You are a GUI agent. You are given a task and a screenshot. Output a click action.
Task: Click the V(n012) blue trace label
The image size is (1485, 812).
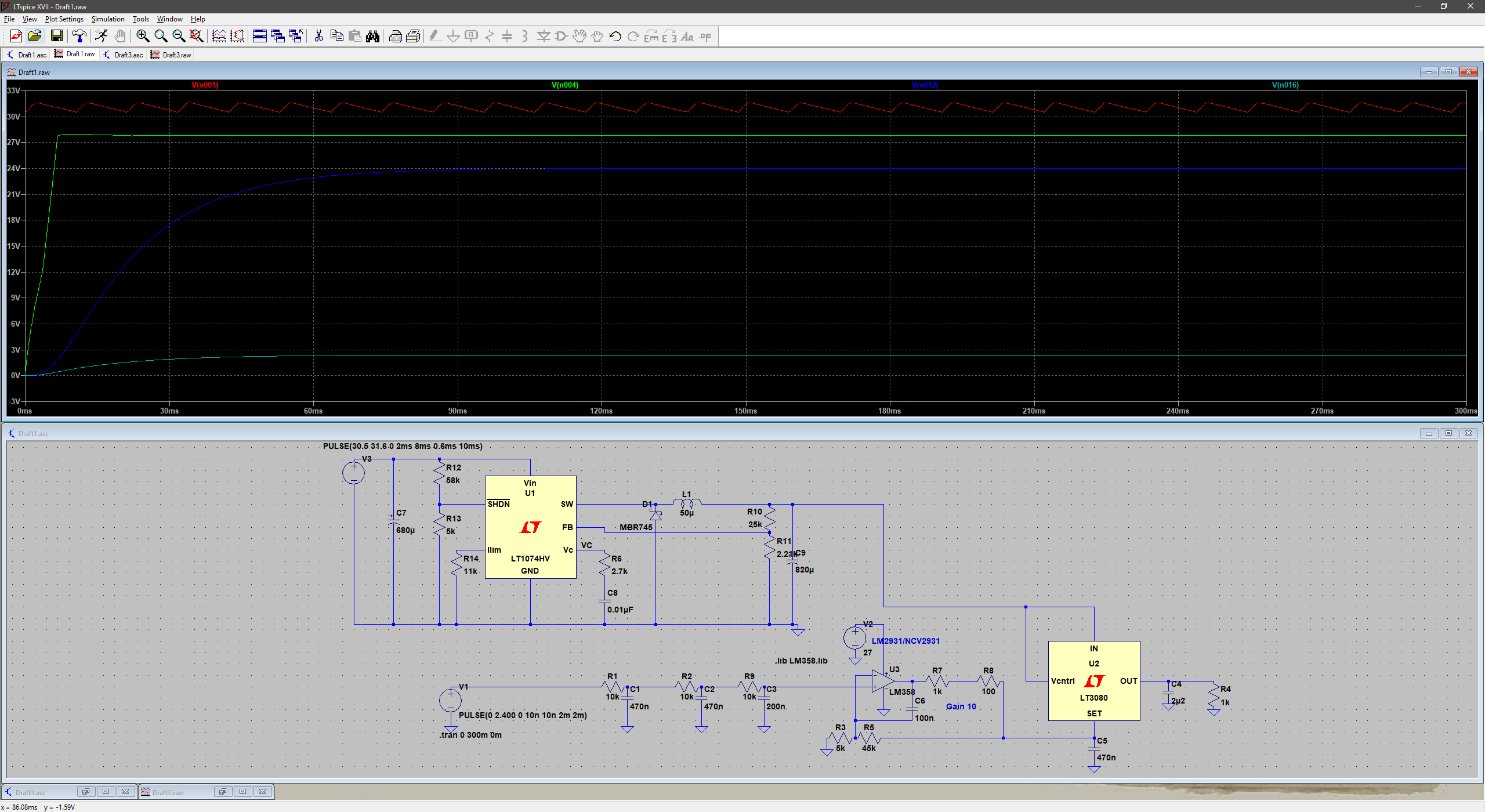coord(925,85)
